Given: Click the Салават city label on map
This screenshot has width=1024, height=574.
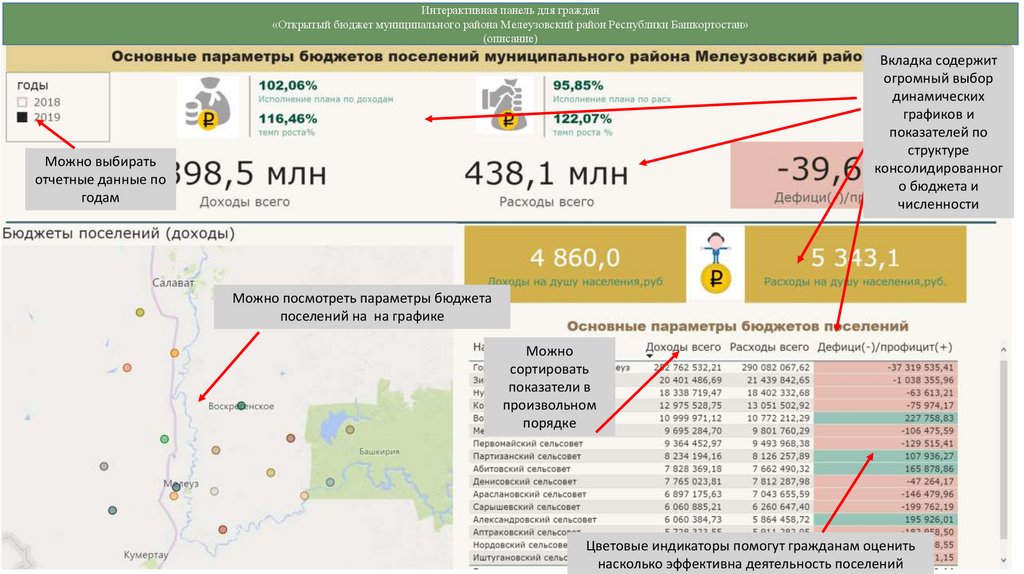Looking at the screenshot, I should [173, 283].
